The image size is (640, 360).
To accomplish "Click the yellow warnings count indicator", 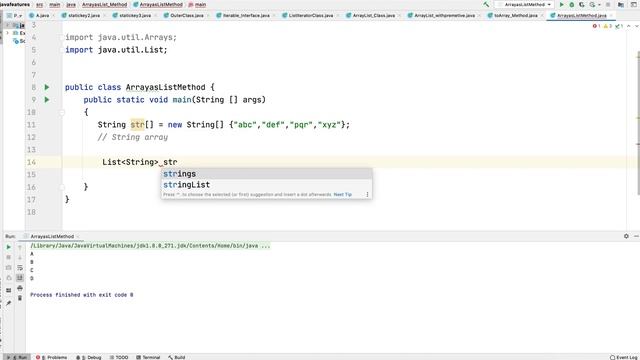I will click(607, 26).
